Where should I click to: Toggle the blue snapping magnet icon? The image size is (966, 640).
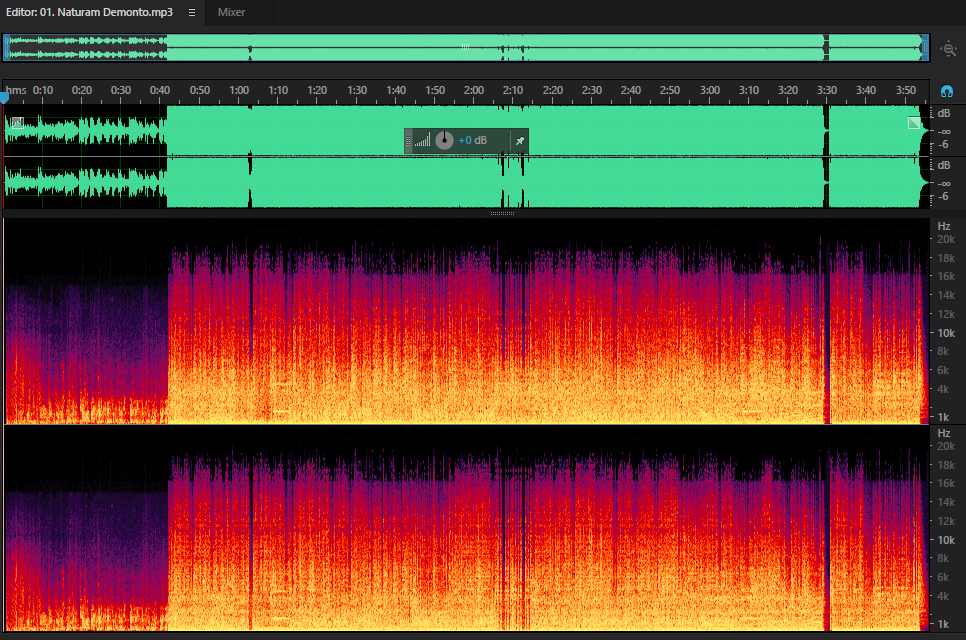tap(947, 92)
